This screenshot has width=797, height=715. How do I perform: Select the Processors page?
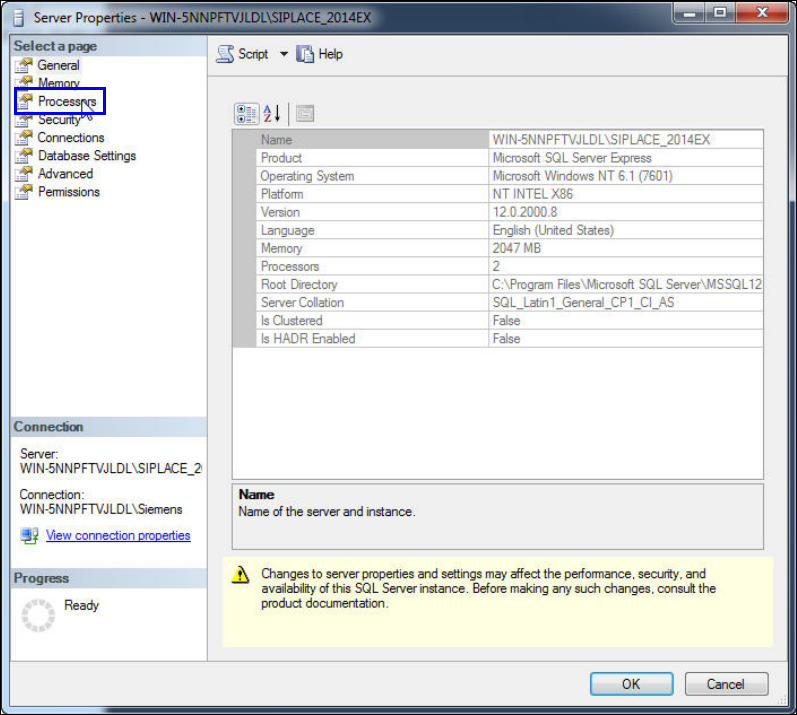pos(67,102)
